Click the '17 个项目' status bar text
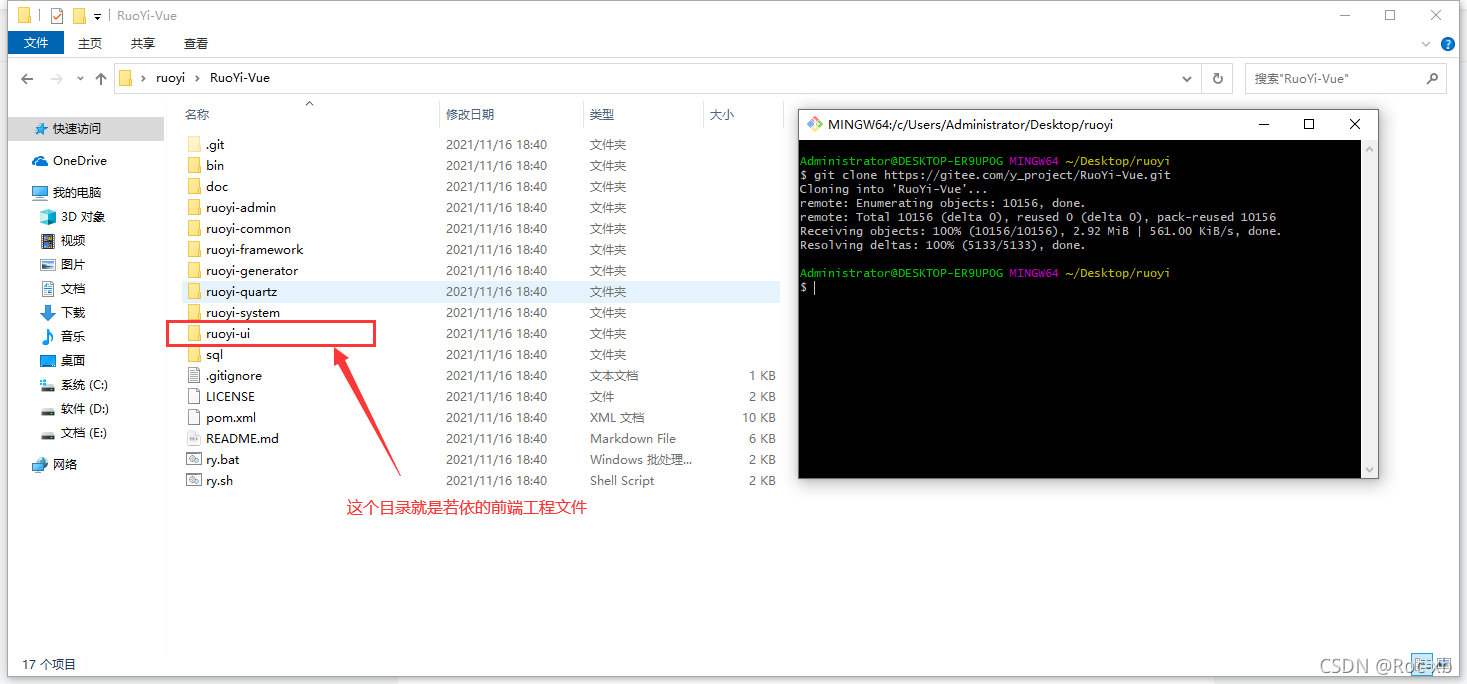Screen dimensions: 1467x684 point(49,664)
